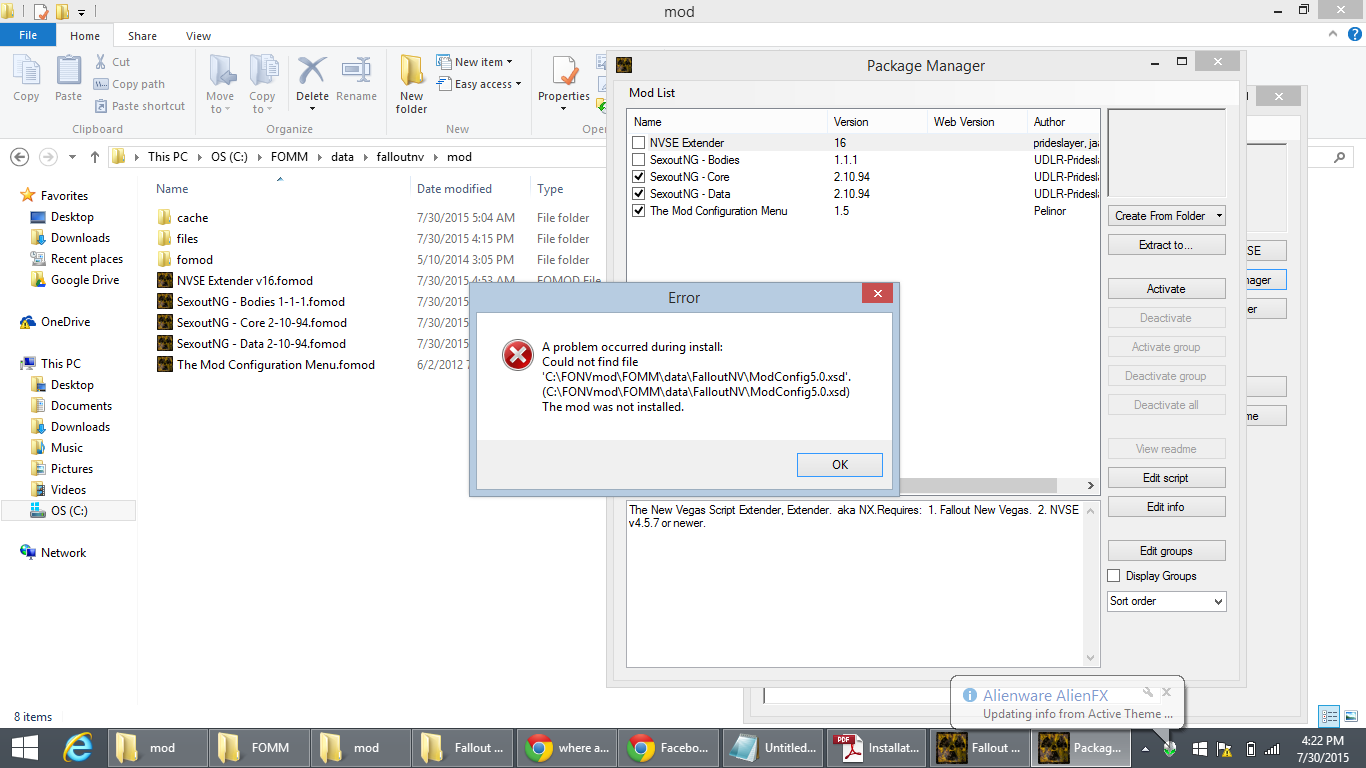Close the Error dialog with the red X
This screenshot has width=1366, height=768.
pyautogui.click(x=877, y=294)
